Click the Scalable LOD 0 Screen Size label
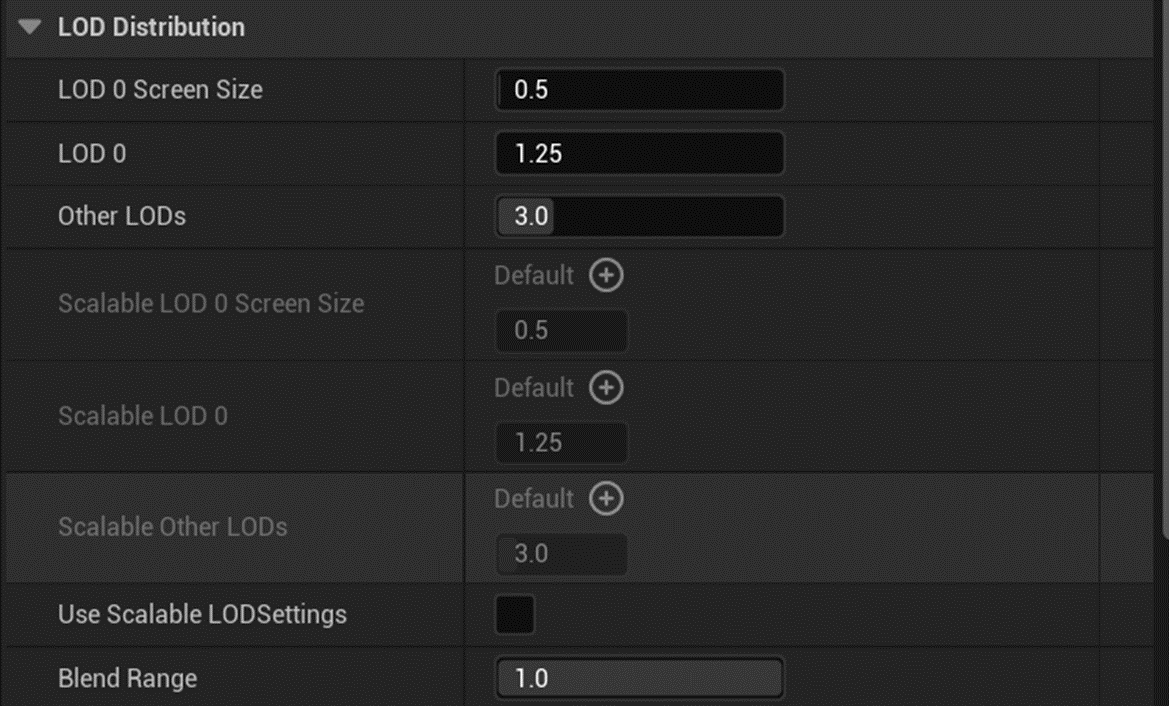Image resolution: width=1169 pixels, height=706 pixels. (x=211, y=304)
